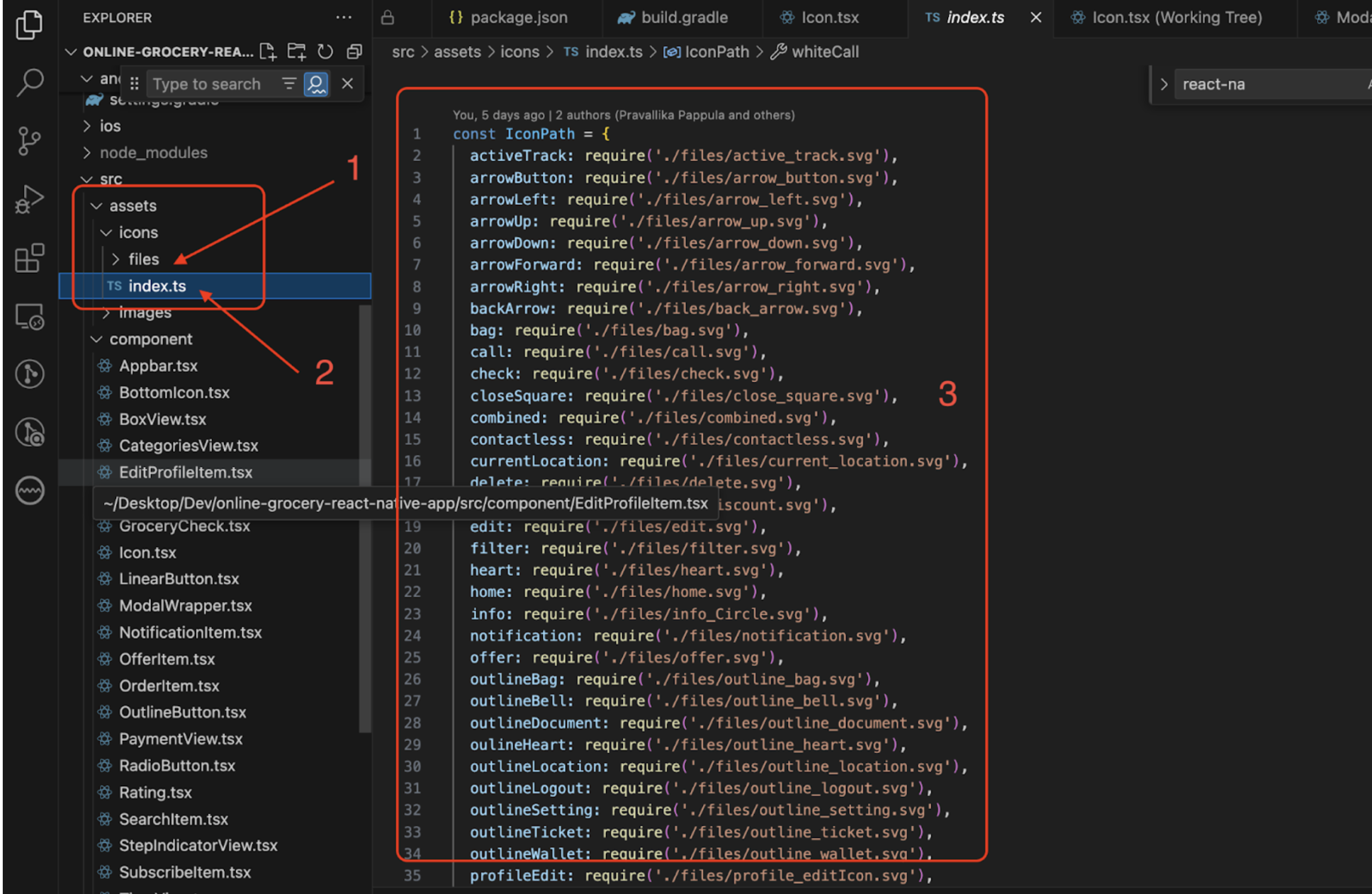The height and width of the screenshot is (894, 1372).
Task: Refresh the Explorer with the refresh icon
Action: coord(325,51)
